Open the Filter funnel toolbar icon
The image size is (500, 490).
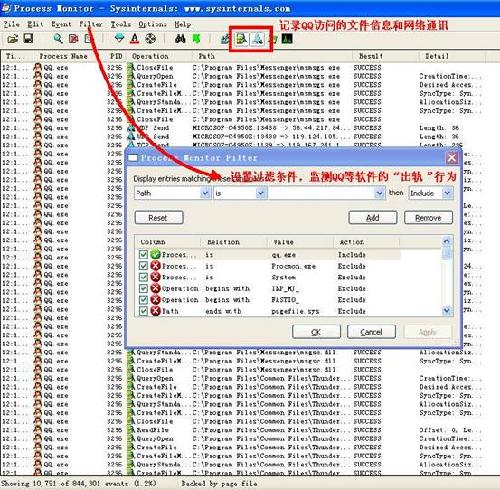coord(119,39)
